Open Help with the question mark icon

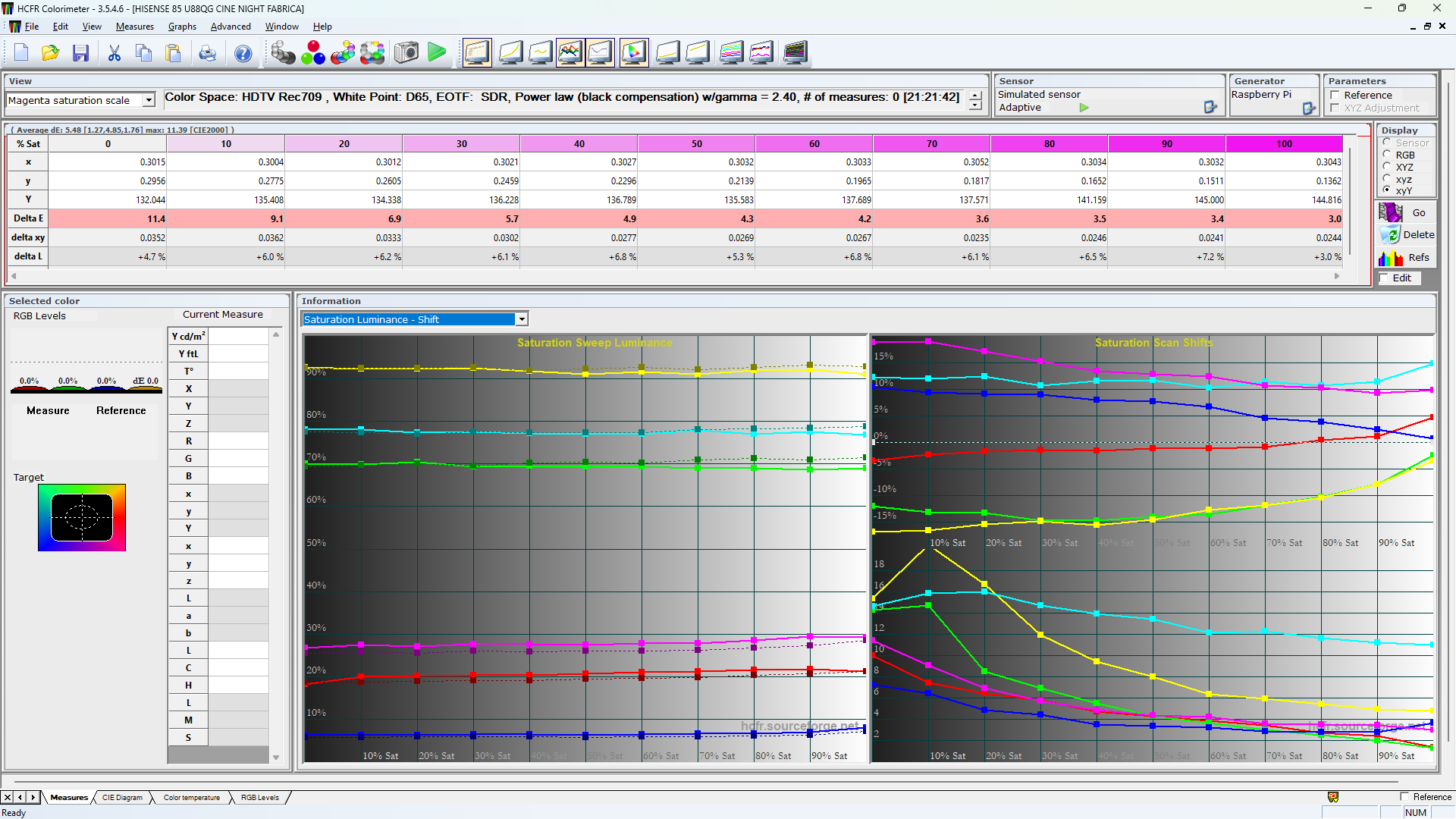243,52
